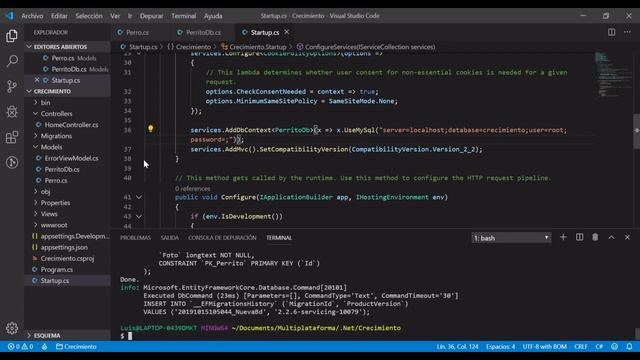
Task: Open the bottom activity bar extension icon
Action: 12,162
